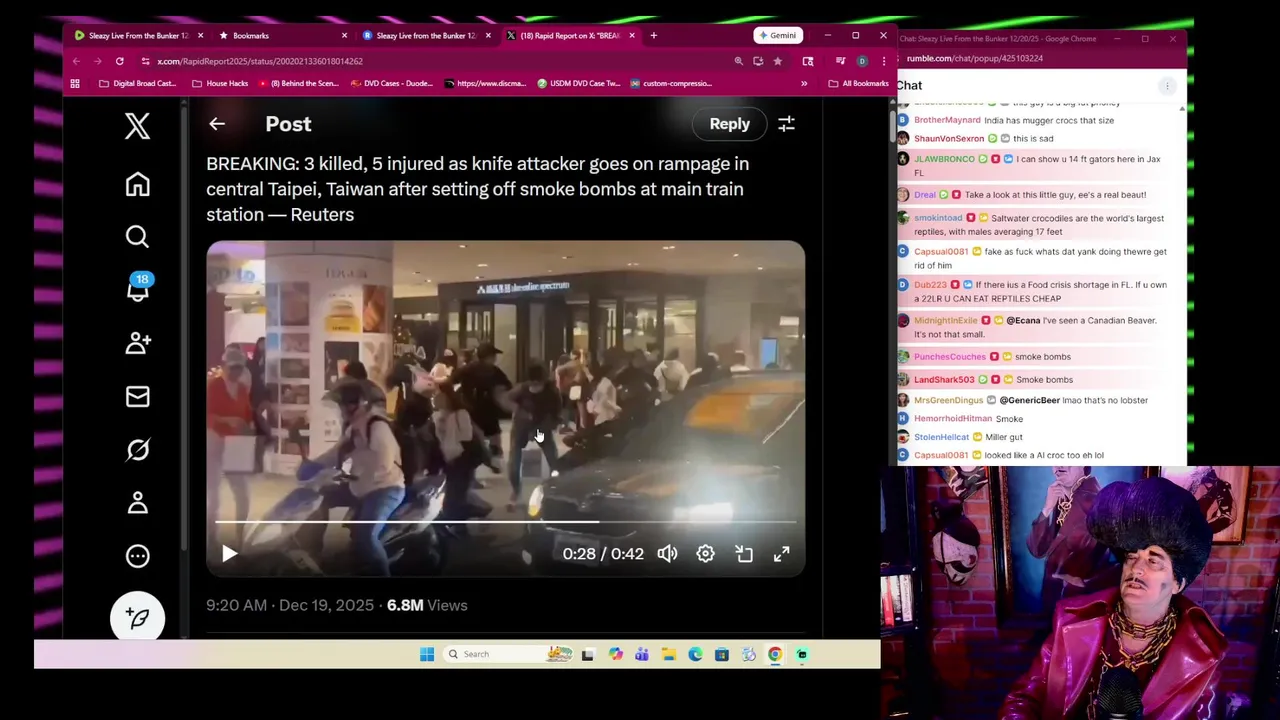Open Notifications bell showing 18
Viewport: 1280px width, 720px height.
[x=138, y=288]
